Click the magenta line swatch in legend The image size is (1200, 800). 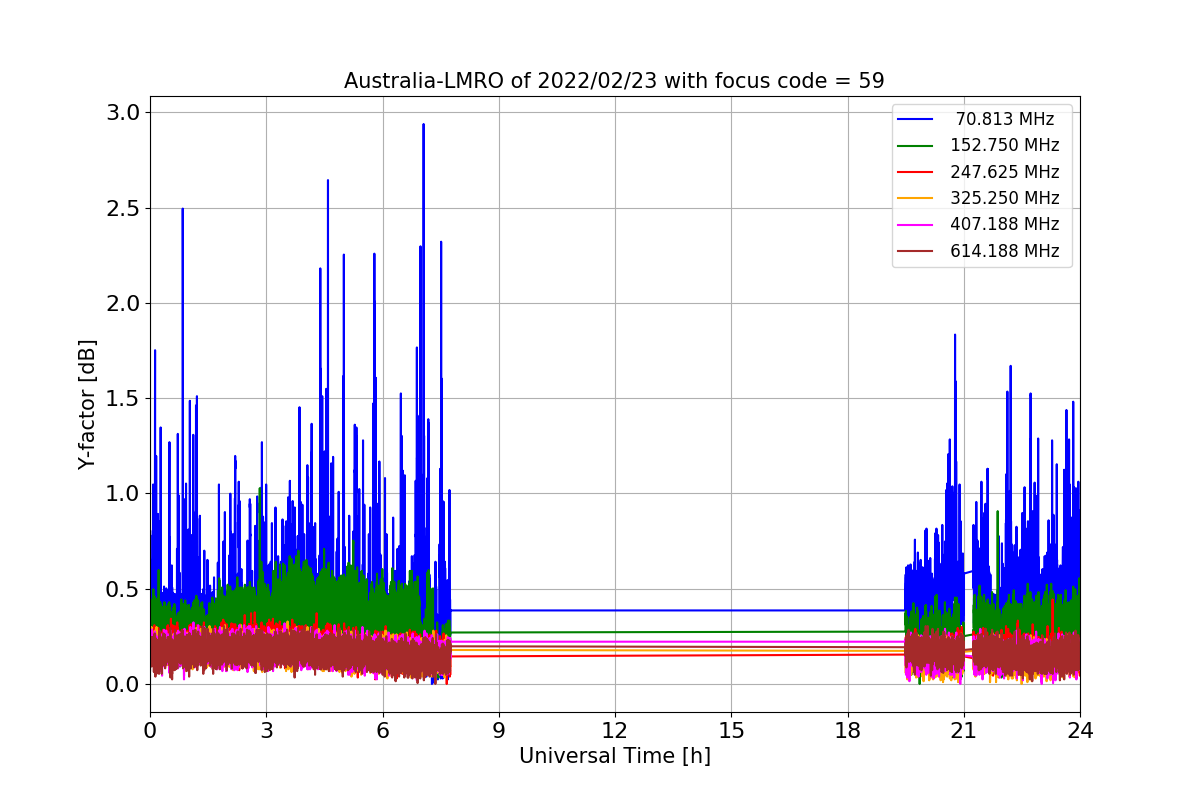point(915,225)
